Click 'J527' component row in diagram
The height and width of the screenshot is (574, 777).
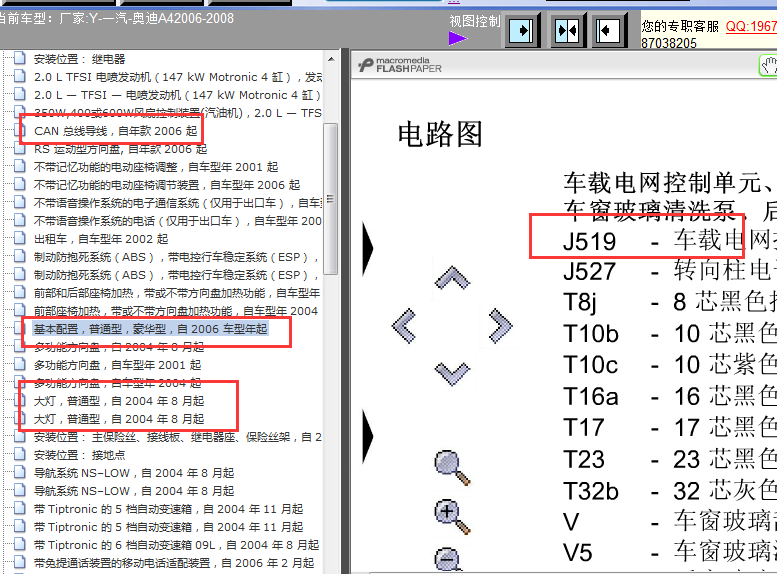tap(669, 271)
